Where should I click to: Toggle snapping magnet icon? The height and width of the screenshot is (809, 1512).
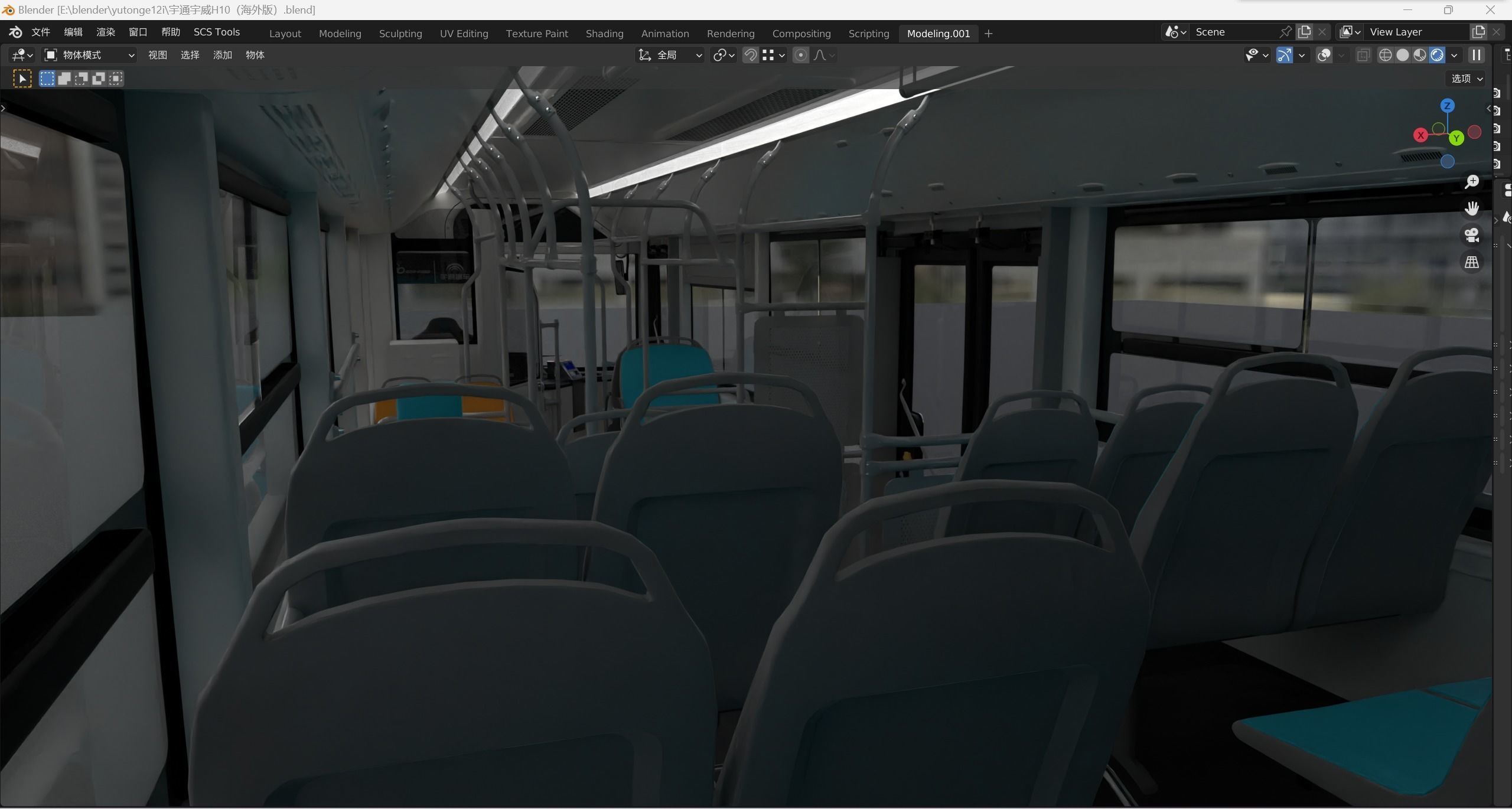pos(750,55)
